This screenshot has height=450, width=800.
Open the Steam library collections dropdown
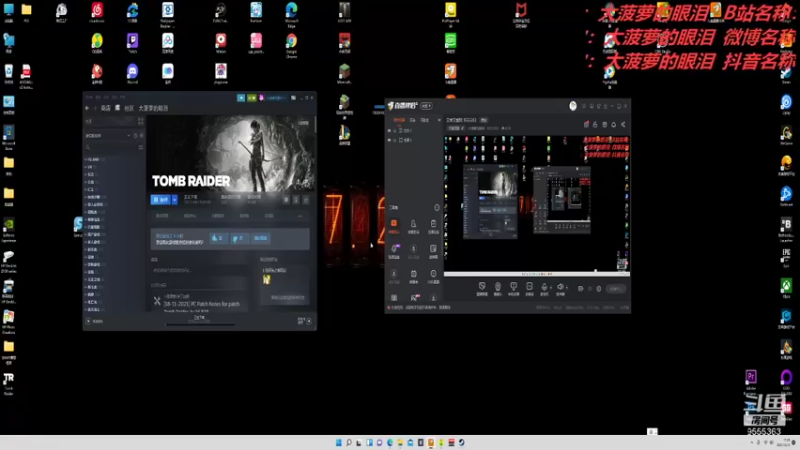[107, 135]
